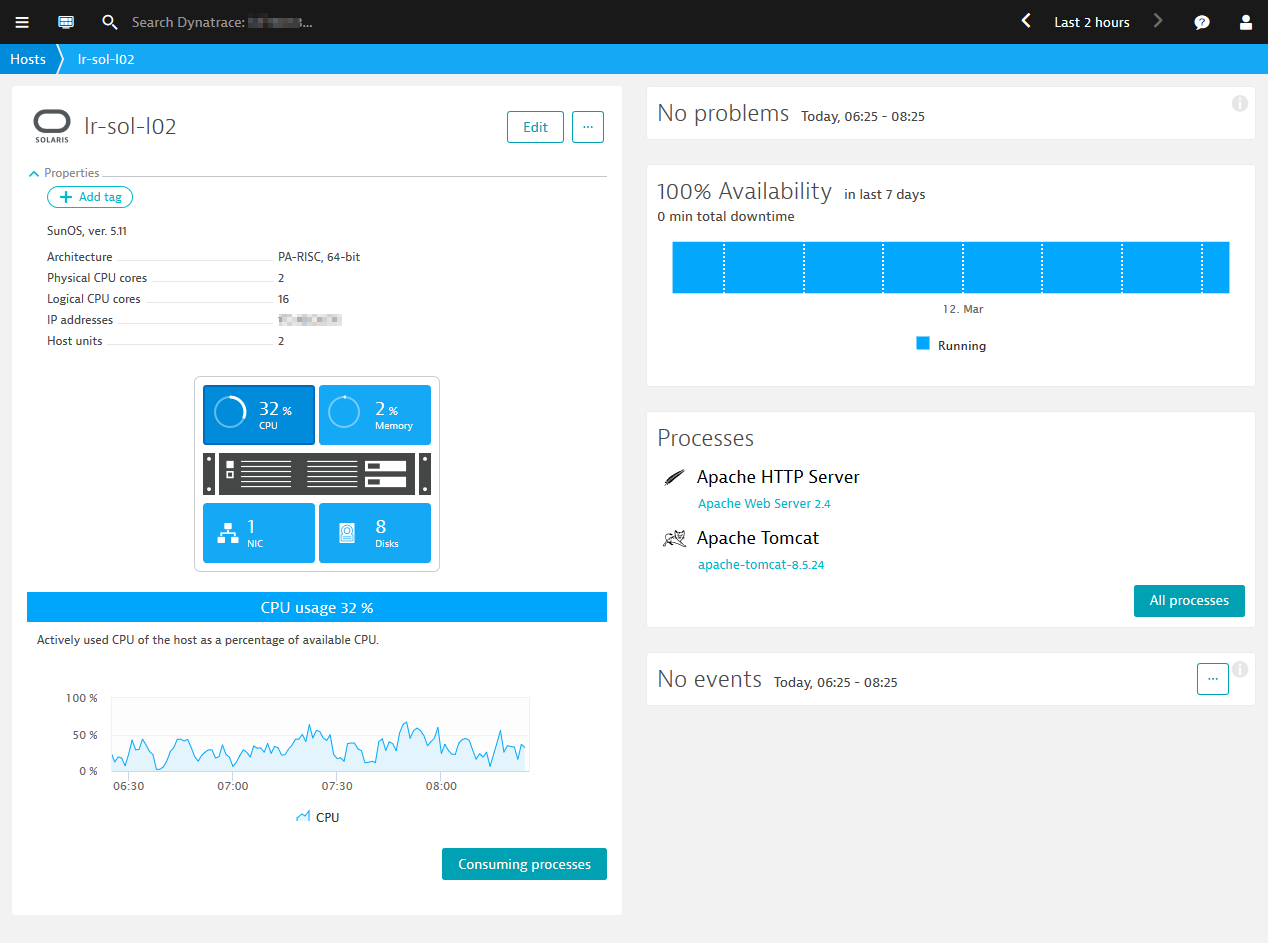Viewport: 1268px width, 943px height.
Task: Toggle CPU series in chart legend
Action: click(318, 817)
